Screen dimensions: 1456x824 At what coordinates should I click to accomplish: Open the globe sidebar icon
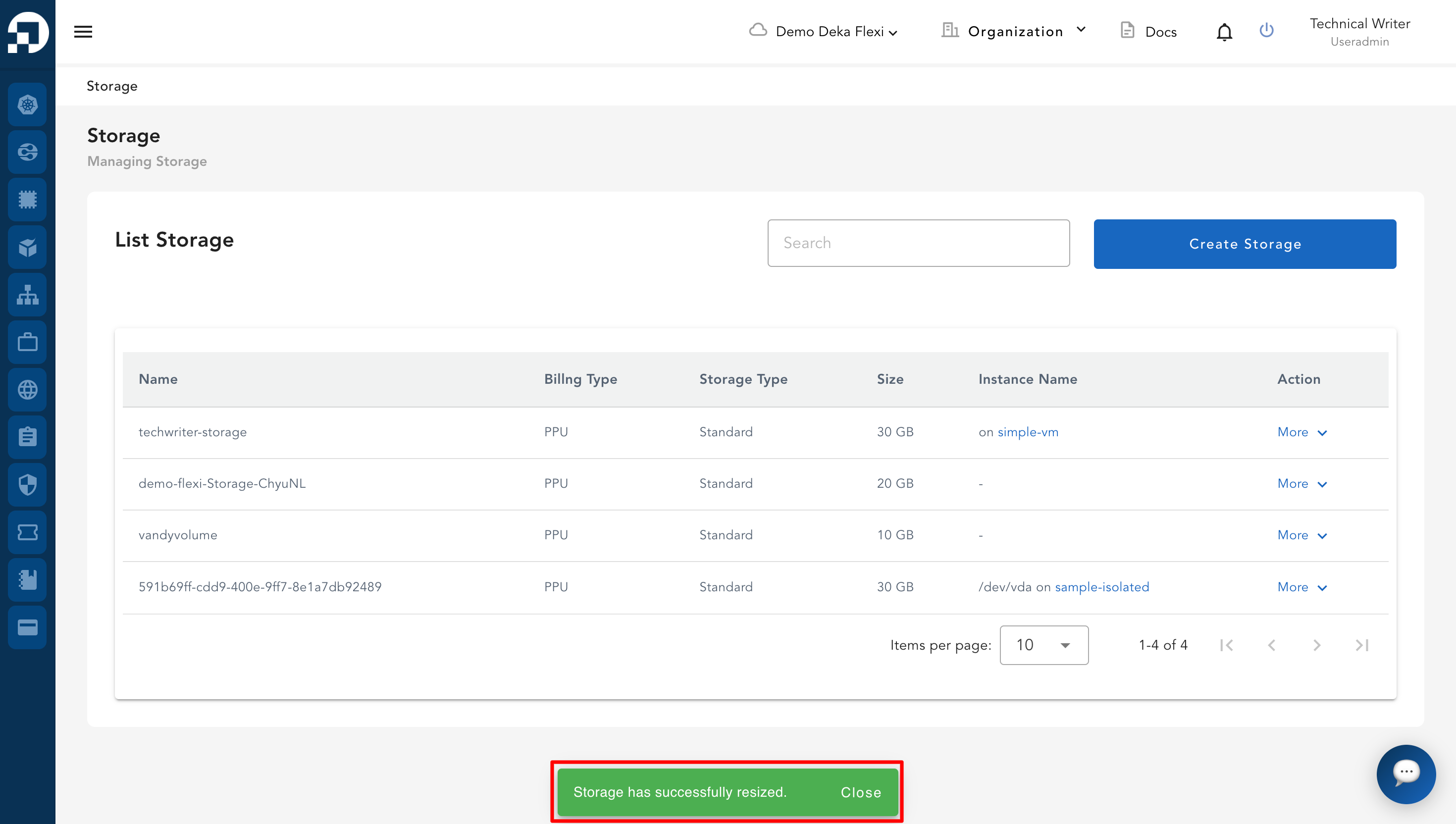pos(27,389)
